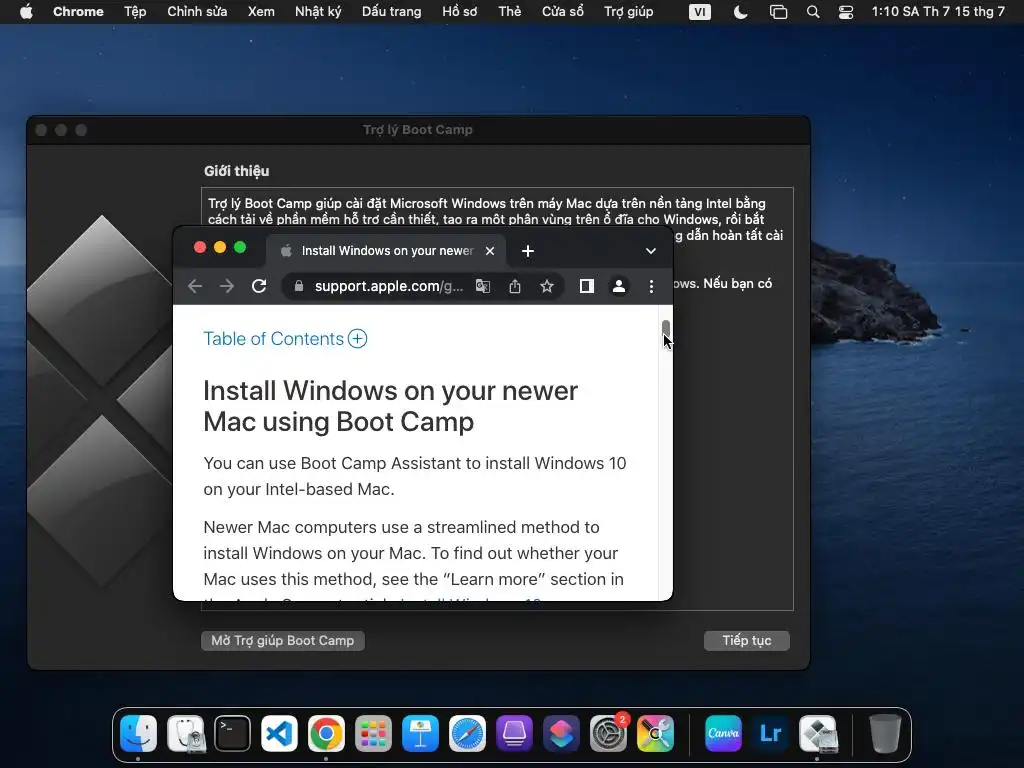Open a new Chrome tab
This screenshot has width=1024, height=768.
click(528, 251)
